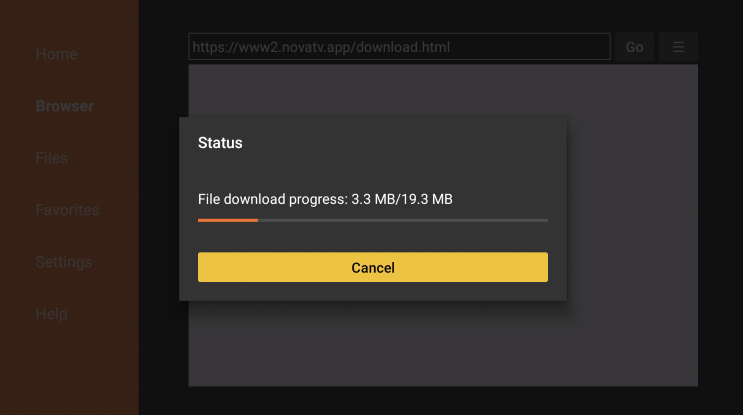Click the orange filled part of progress bar

click(228, 220)
